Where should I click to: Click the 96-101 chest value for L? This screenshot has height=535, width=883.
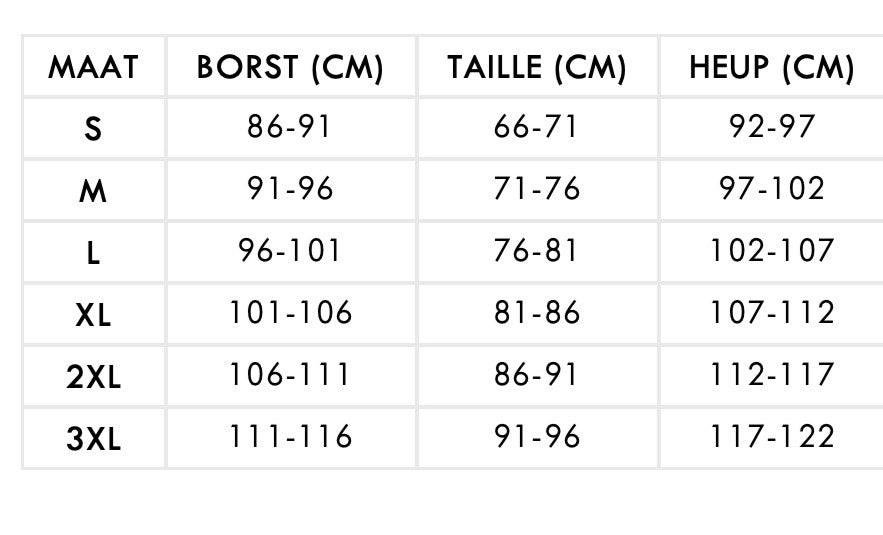coord(289,250)
